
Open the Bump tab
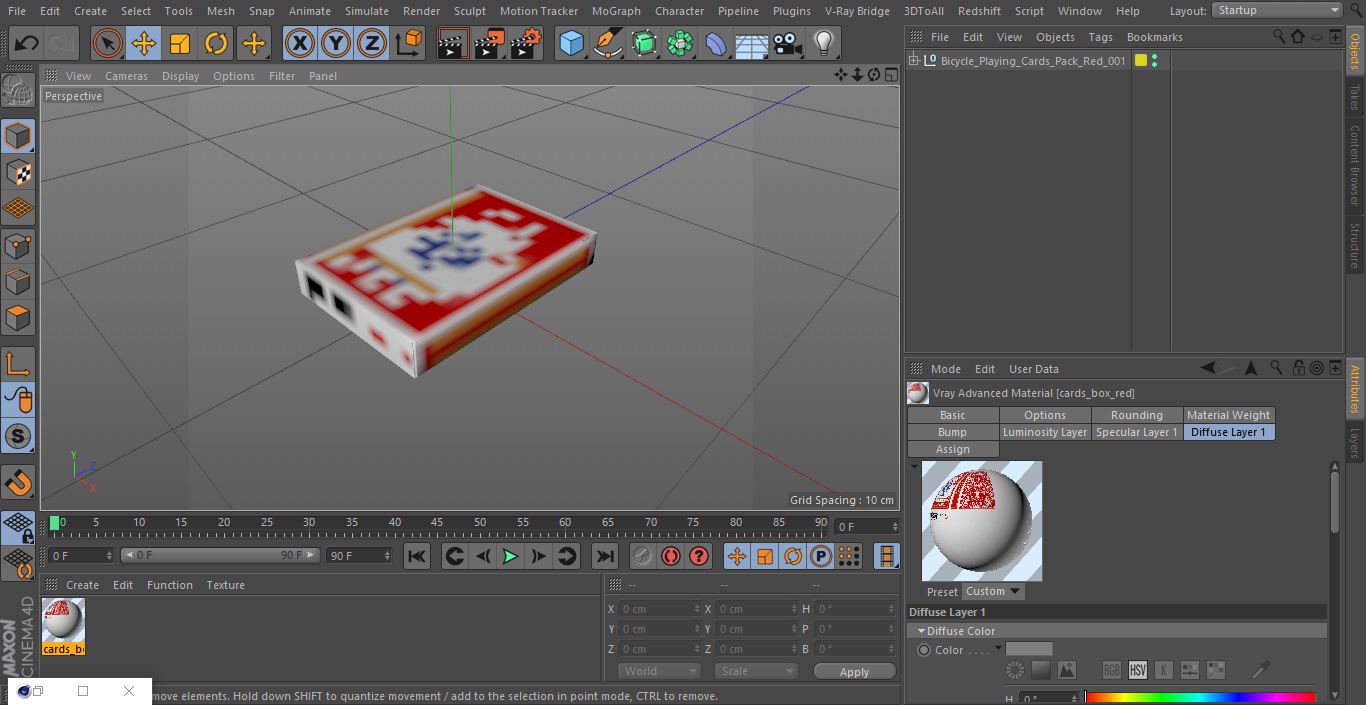[953, 432]
